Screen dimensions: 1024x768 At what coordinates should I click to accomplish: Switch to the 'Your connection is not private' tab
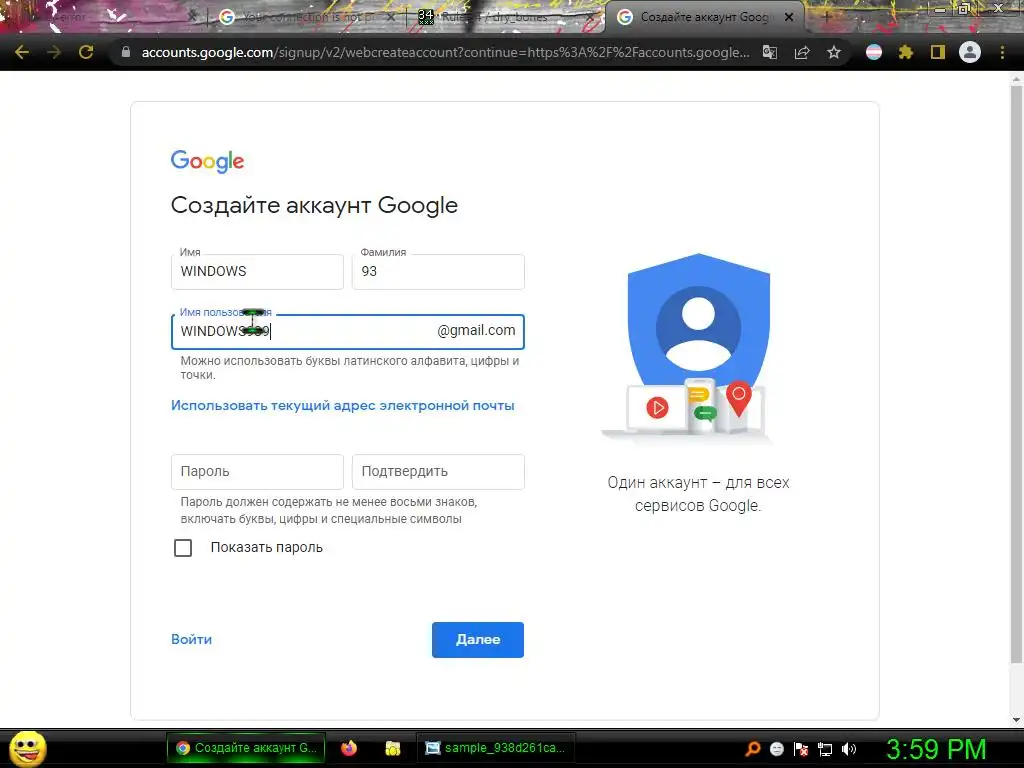coord(307,17)
